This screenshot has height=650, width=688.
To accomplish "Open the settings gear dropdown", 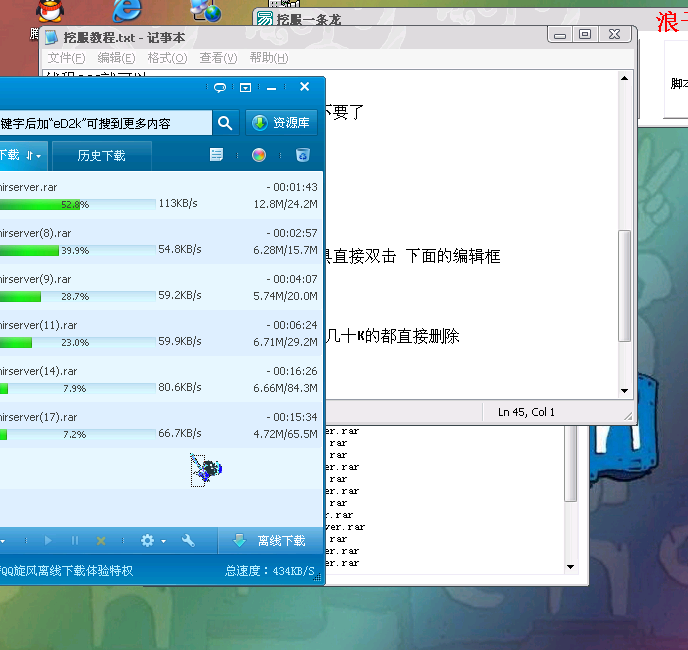I will (152, 541).
